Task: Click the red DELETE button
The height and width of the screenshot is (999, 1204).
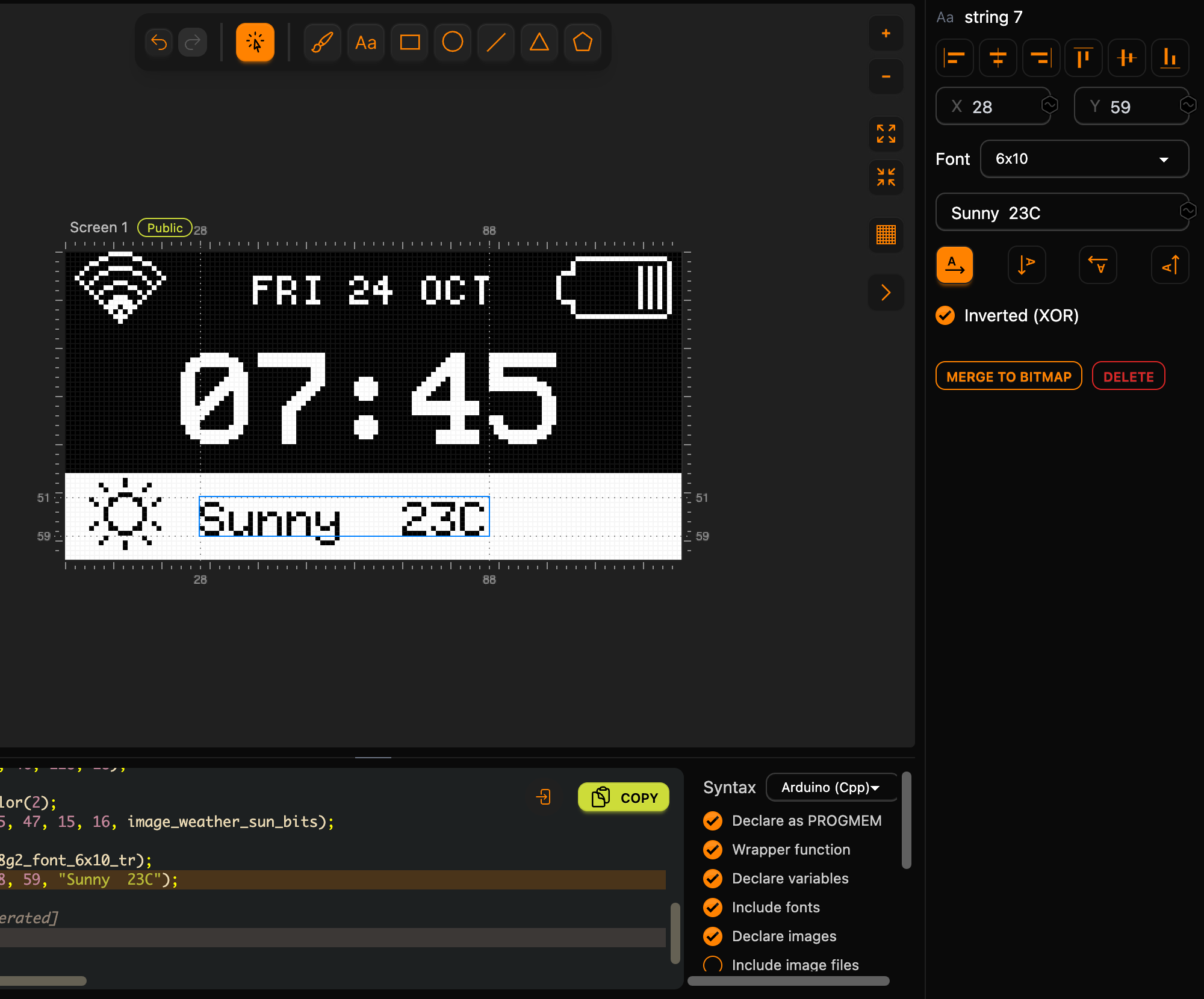Action: [x=1129, y=376]
